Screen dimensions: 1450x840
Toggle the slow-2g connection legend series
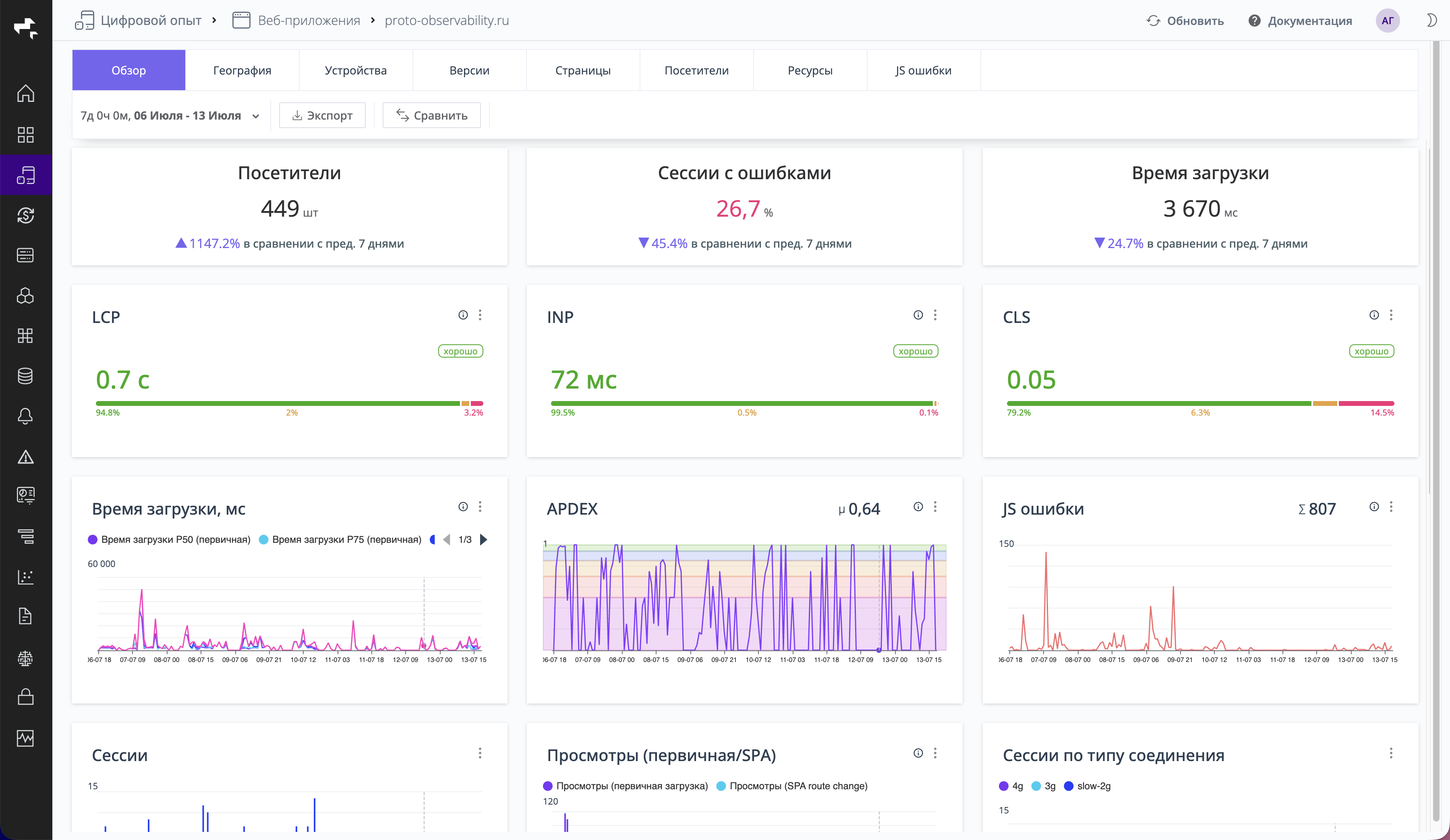(x=1087, y=786)
